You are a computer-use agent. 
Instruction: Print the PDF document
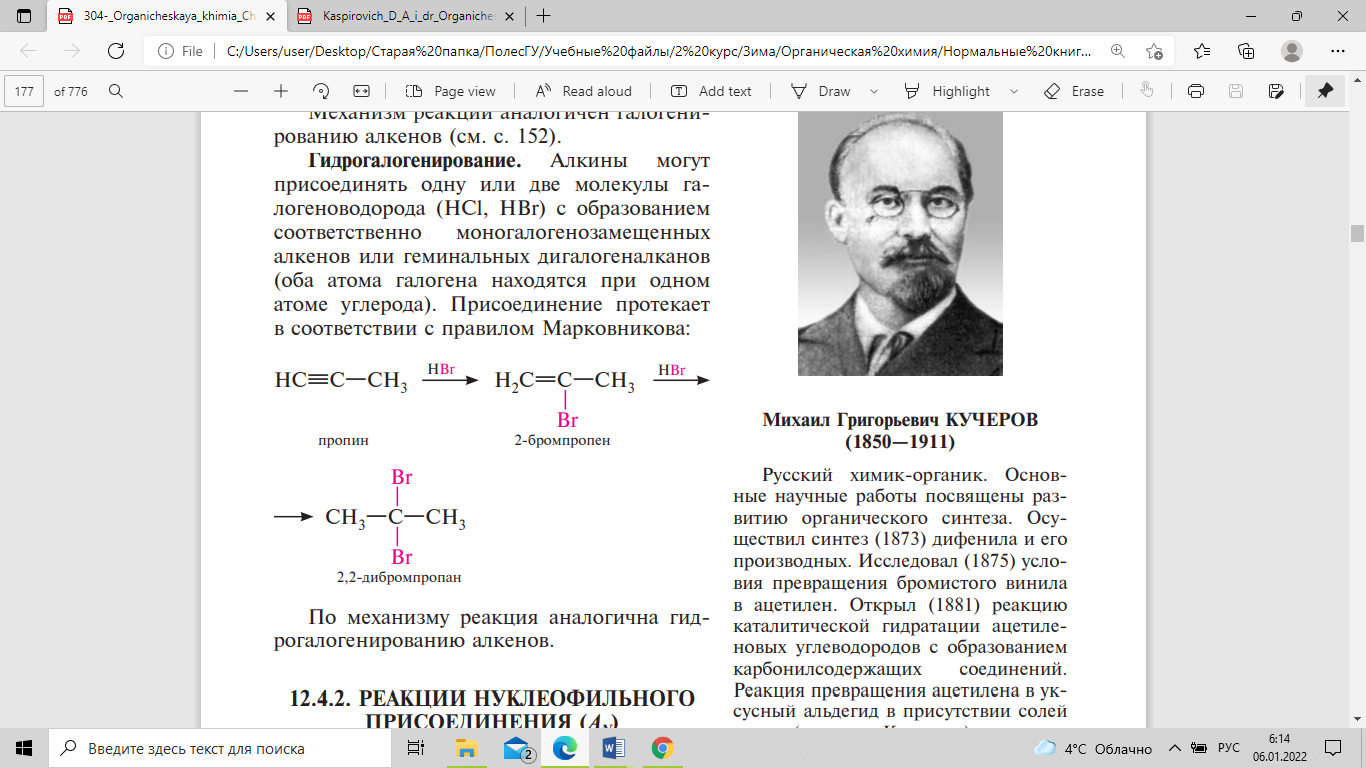tap(1195, 91)
